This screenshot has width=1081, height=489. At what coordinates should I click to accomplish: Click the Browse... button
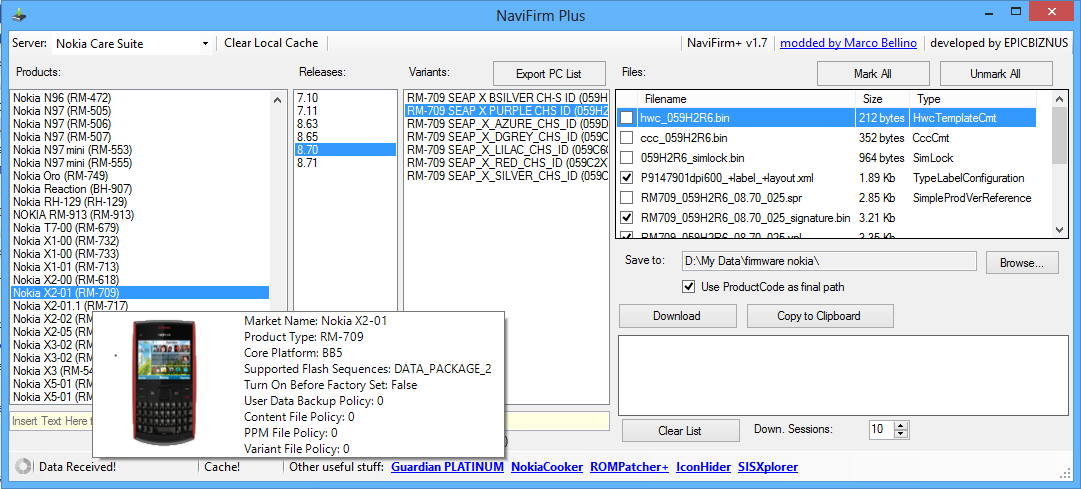click(x=1022, y=263)
